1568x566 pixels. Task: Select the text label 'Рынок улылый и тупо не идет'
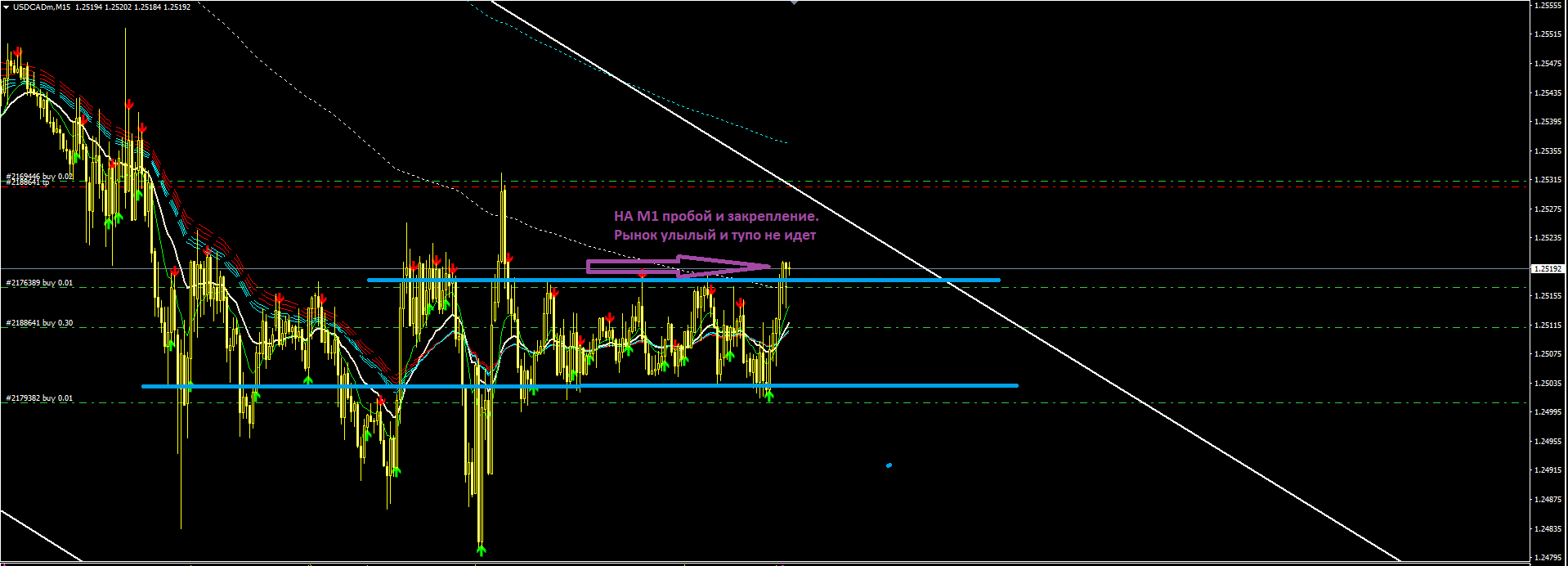[715, 235]
